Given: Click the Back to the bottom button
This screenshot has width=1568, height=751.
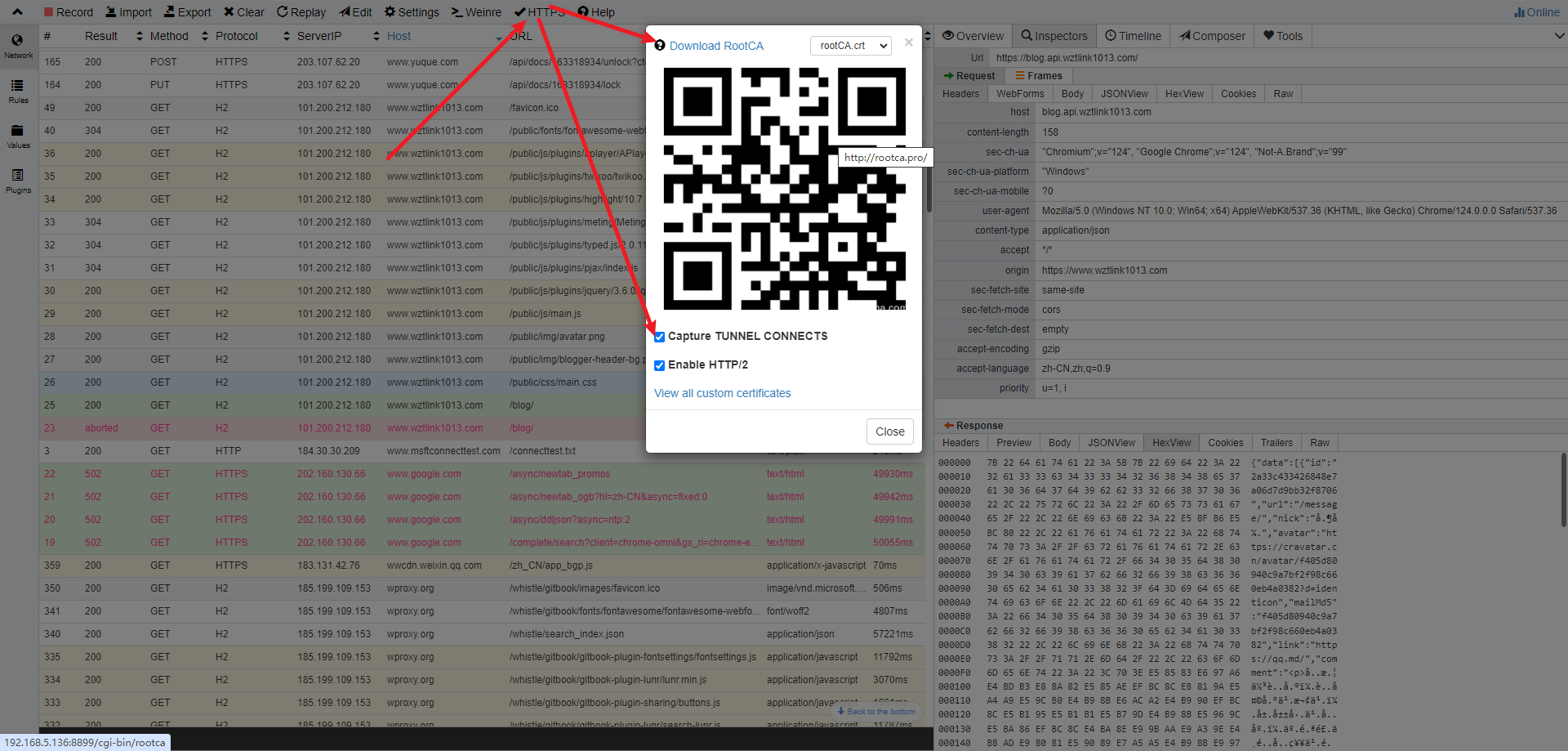Looking at the screenshot, I should coord(877,711).
